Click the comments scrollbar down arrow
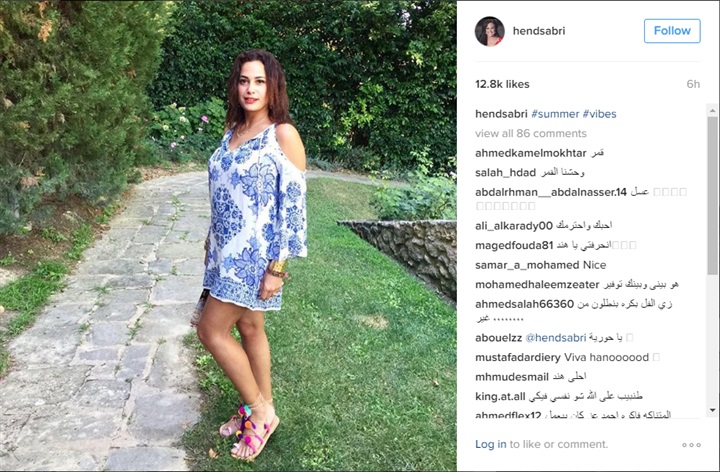The height and width of the screenshot is (472, 720). coord(712,410)
